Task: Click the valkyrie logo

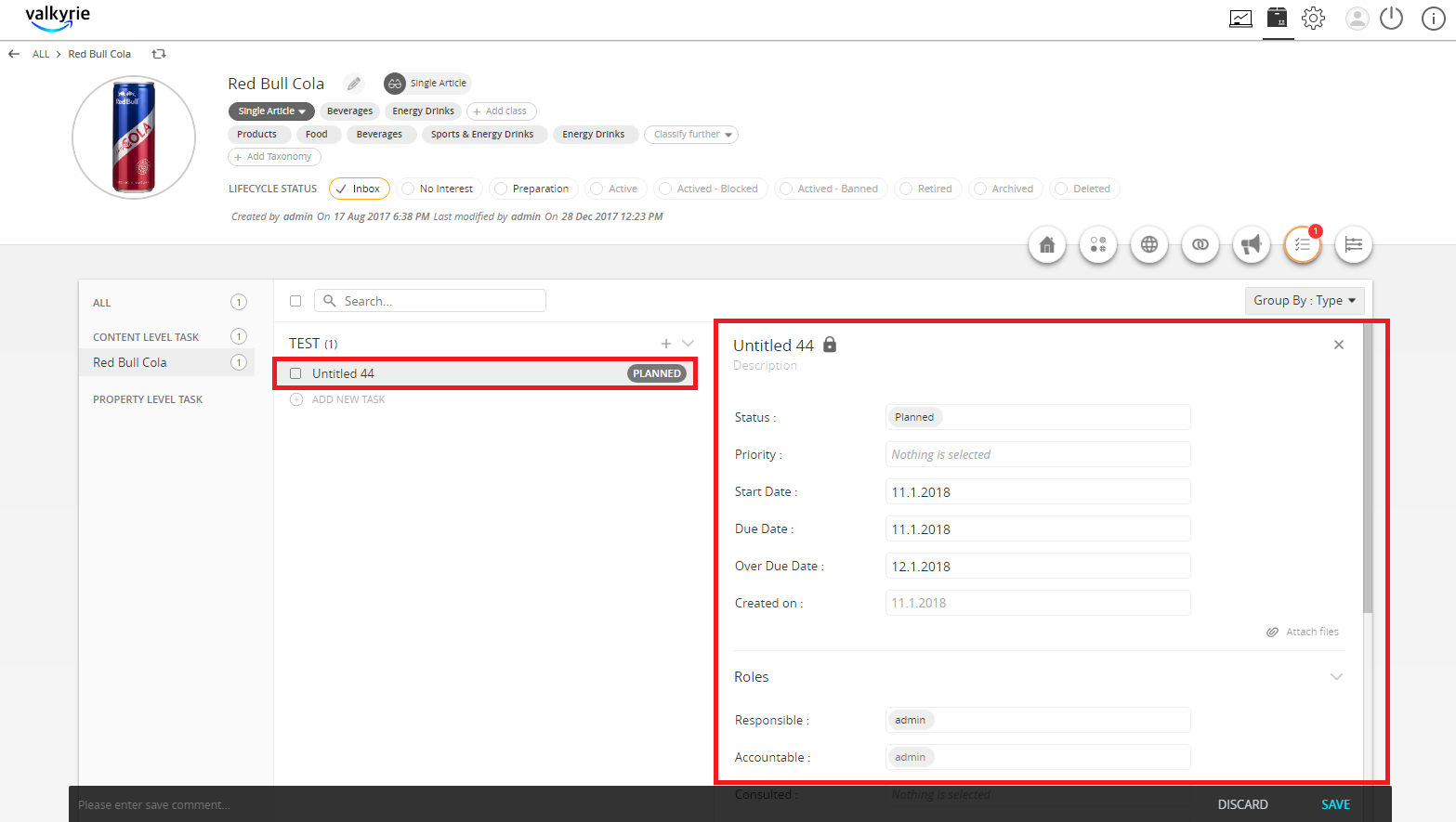Action: [58, 18]
